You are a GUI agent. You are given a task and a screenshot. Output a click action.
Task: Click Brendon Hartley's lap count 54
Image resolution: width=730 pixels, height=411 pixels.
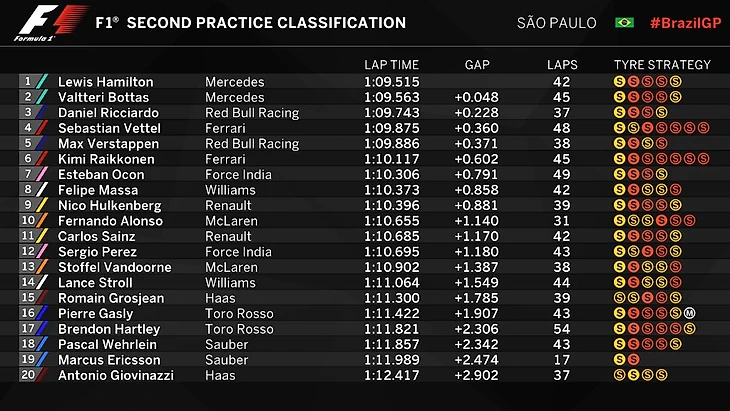pyautogui.click(x=561, y=328)
